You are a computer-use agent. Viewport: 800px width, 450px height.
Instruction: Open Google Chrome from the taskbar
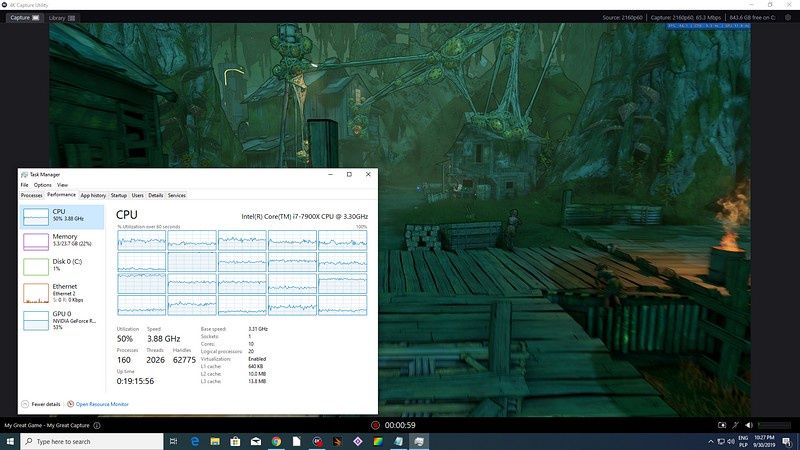[x=276, y=441]
